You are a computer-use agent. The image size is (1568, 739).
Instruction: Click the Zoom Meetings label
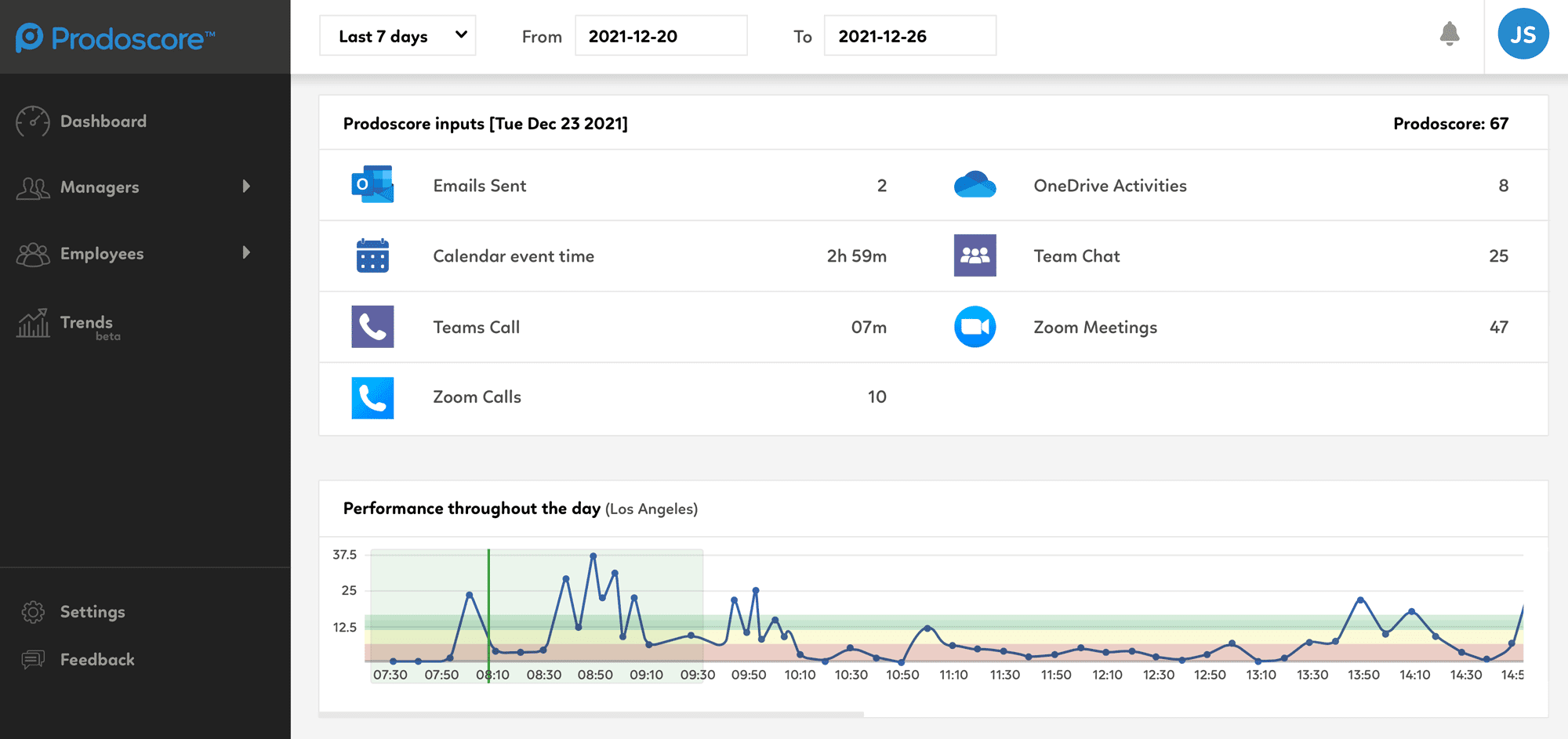(1095, 328)
